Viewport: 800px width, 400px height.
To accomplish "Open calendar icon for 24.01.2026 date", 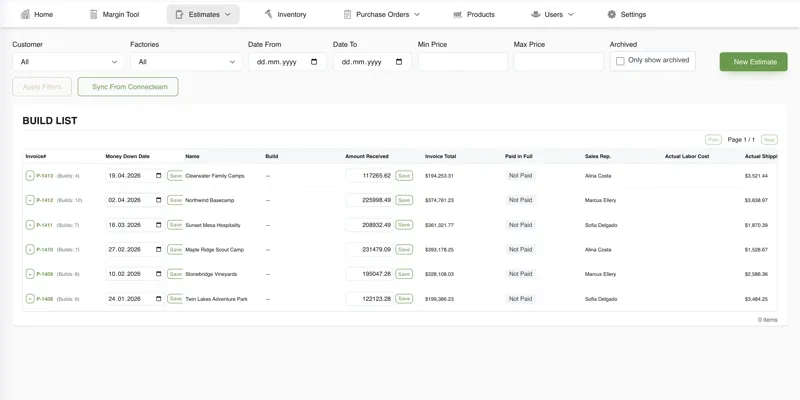I will tap(159, 298).
